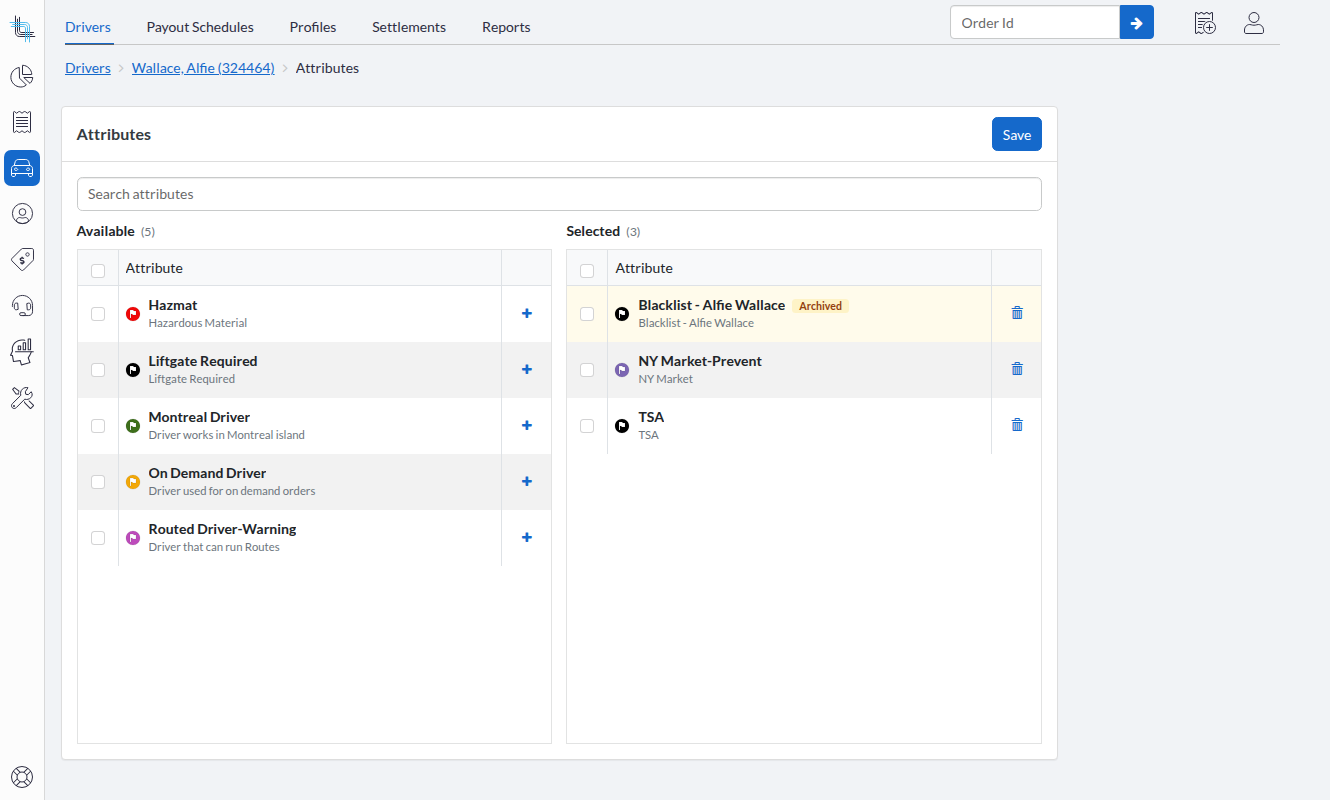Click the TSA attribute name
The width and height of the screenshot is (1330, 800).
651,417
